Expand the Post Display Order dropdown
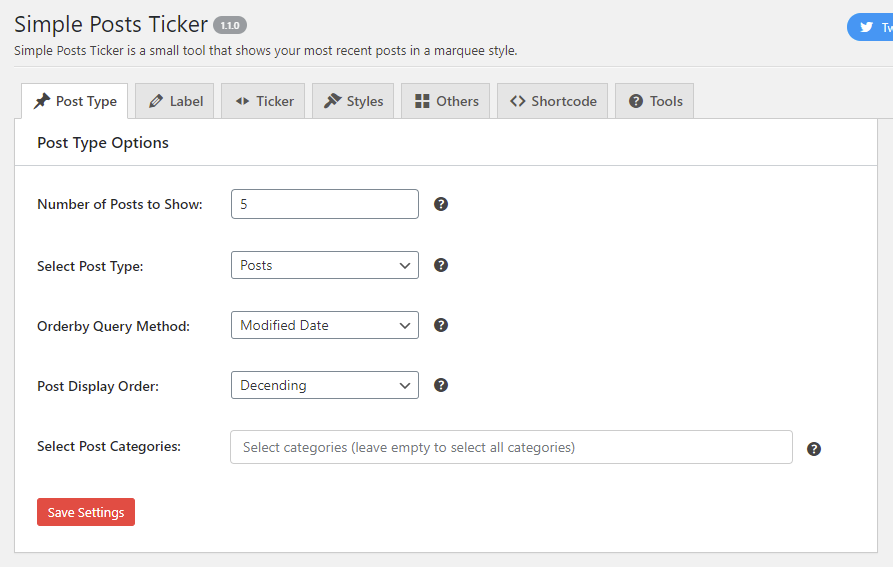Viewport: 893px width, 567px height. tap(325, 385)
